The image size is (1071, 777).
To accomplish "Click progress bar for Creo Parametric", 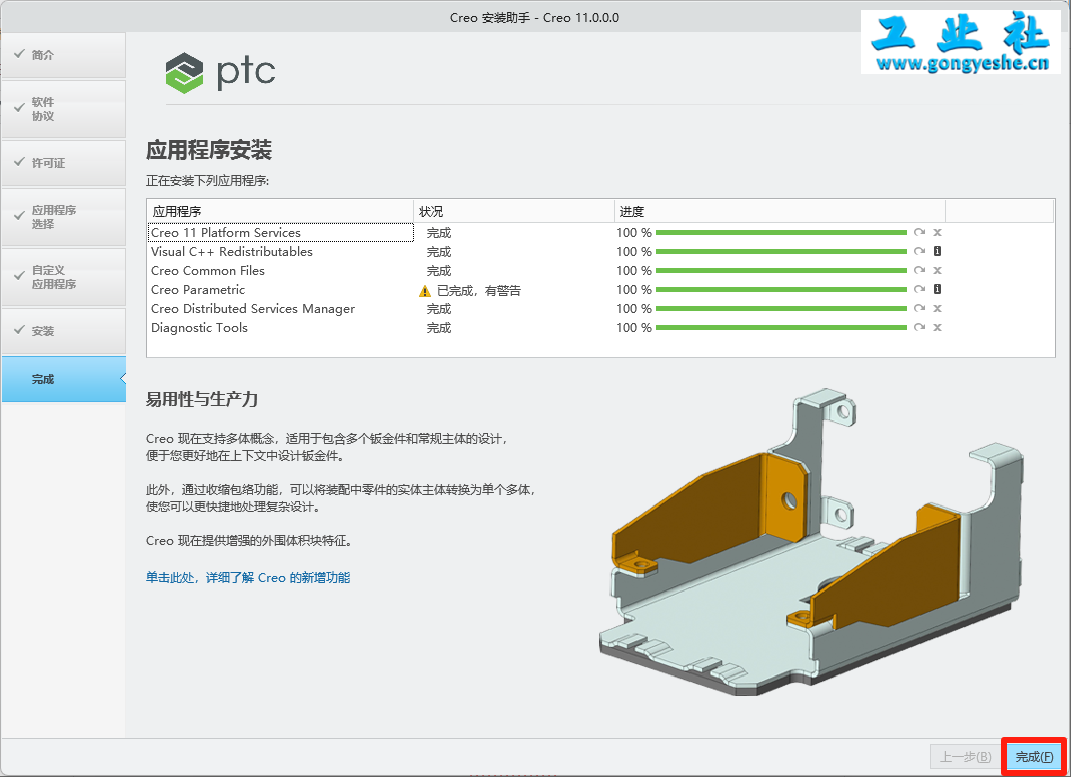I will point(781,290).
